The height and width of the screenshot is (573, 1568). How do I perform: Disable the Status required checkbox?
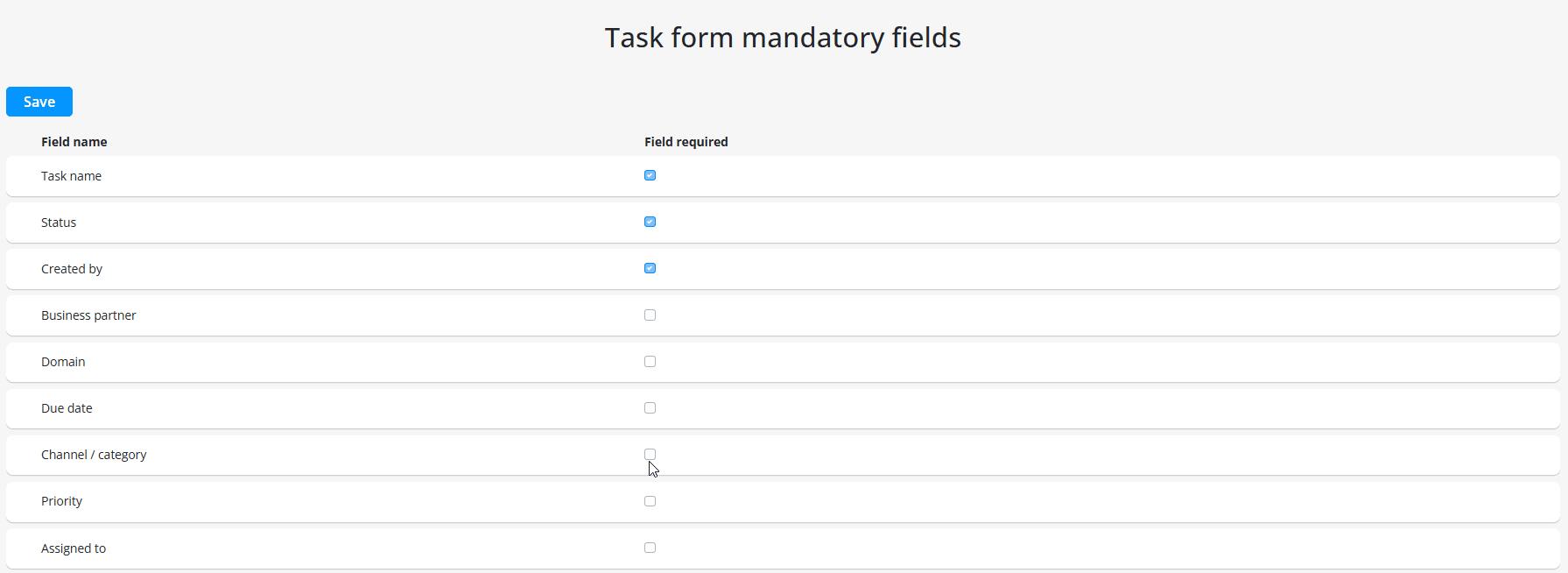point(650,222)
